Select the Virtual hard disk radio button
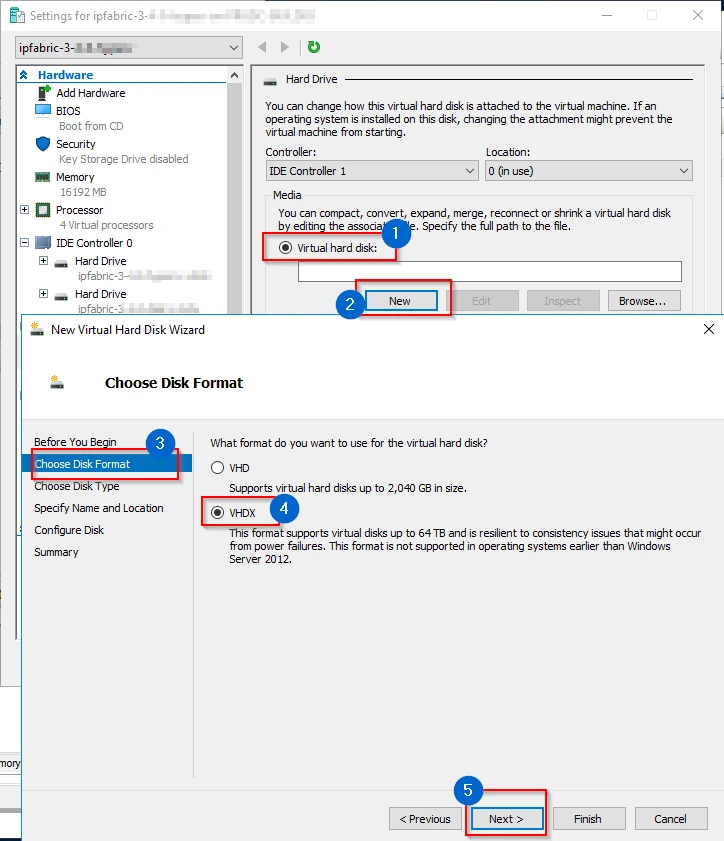Viewport: 724px width, 841px height. point(286,247)
